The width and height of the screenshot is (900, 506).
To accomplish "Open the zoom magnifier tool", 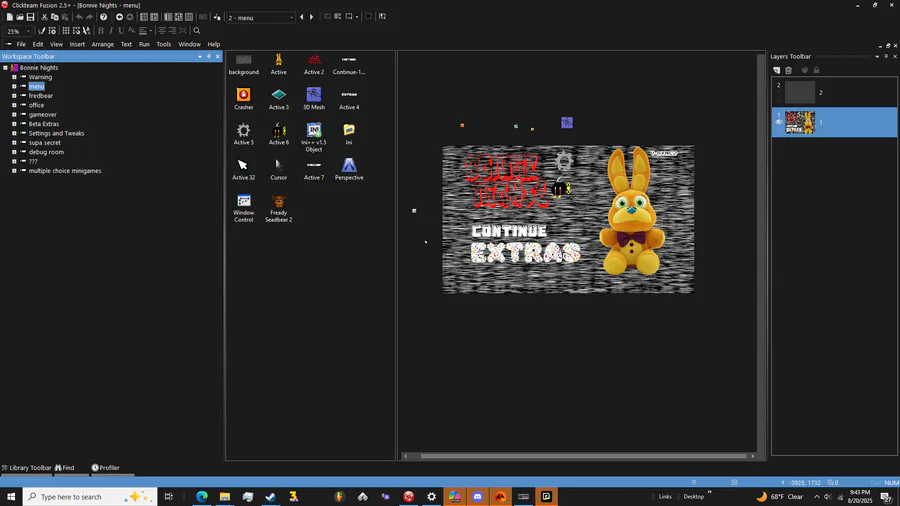I will click(x=197, y=31).
